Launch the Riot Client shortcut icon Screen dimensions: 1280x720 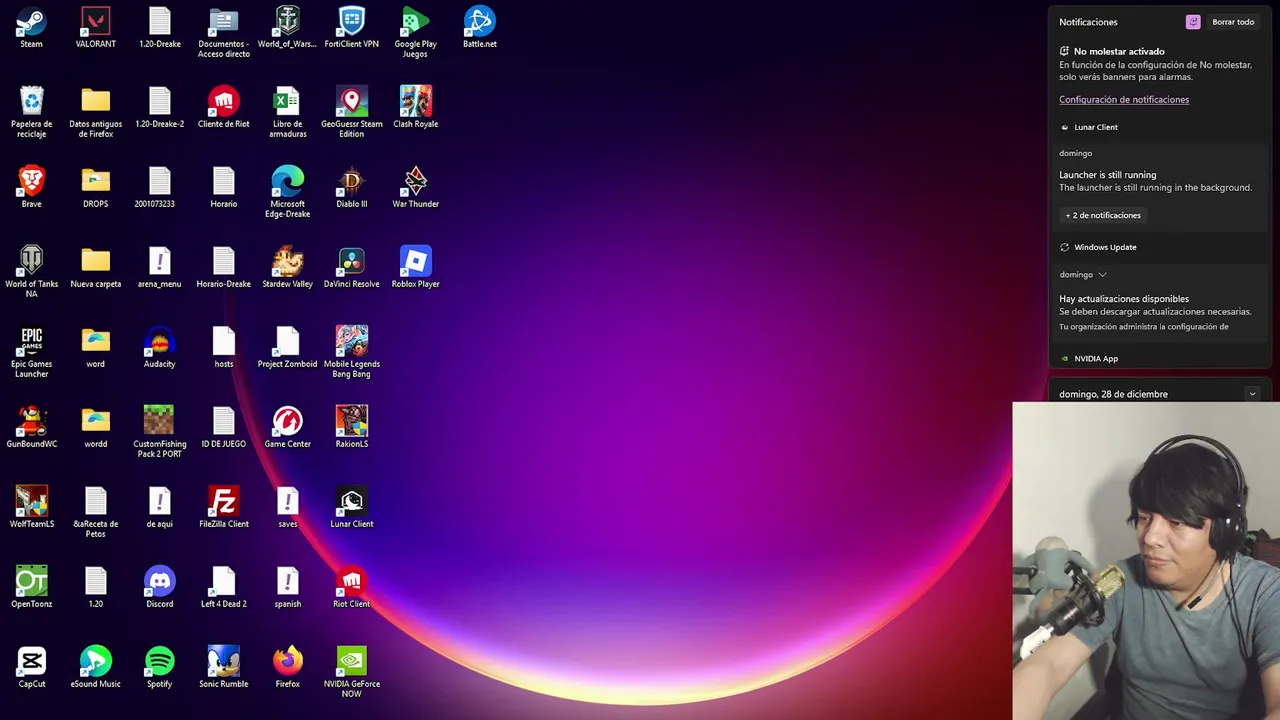(x=351, y=588)
